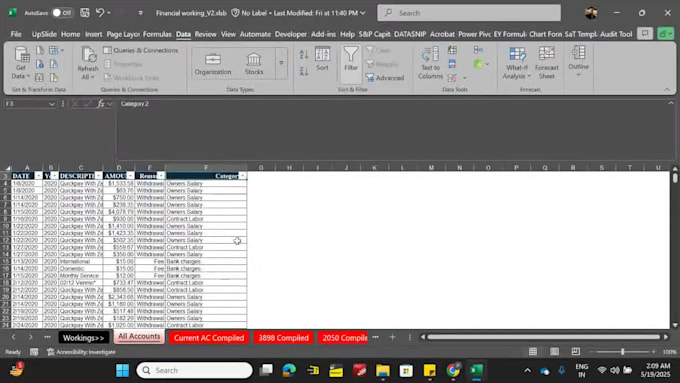
Task: Click the Consolidate icon
Action: coord(478,50)
